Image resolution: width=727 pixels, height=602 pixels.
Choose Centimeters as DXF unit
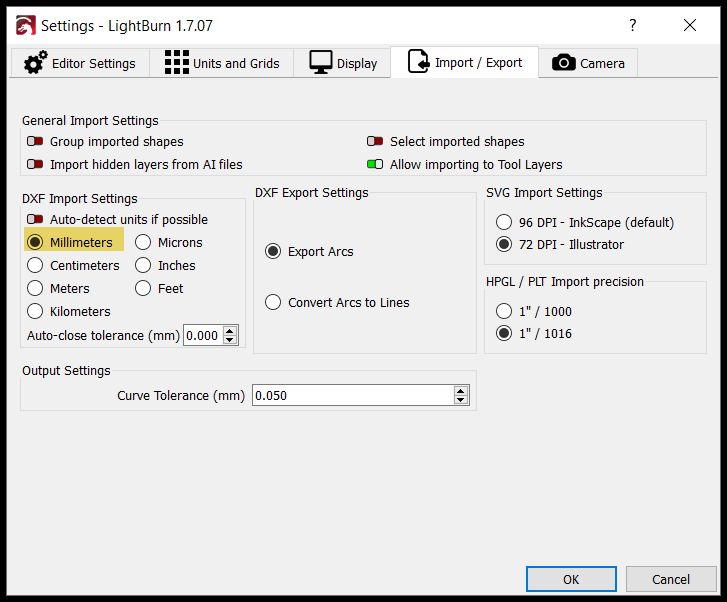click(x=35, y=265)
